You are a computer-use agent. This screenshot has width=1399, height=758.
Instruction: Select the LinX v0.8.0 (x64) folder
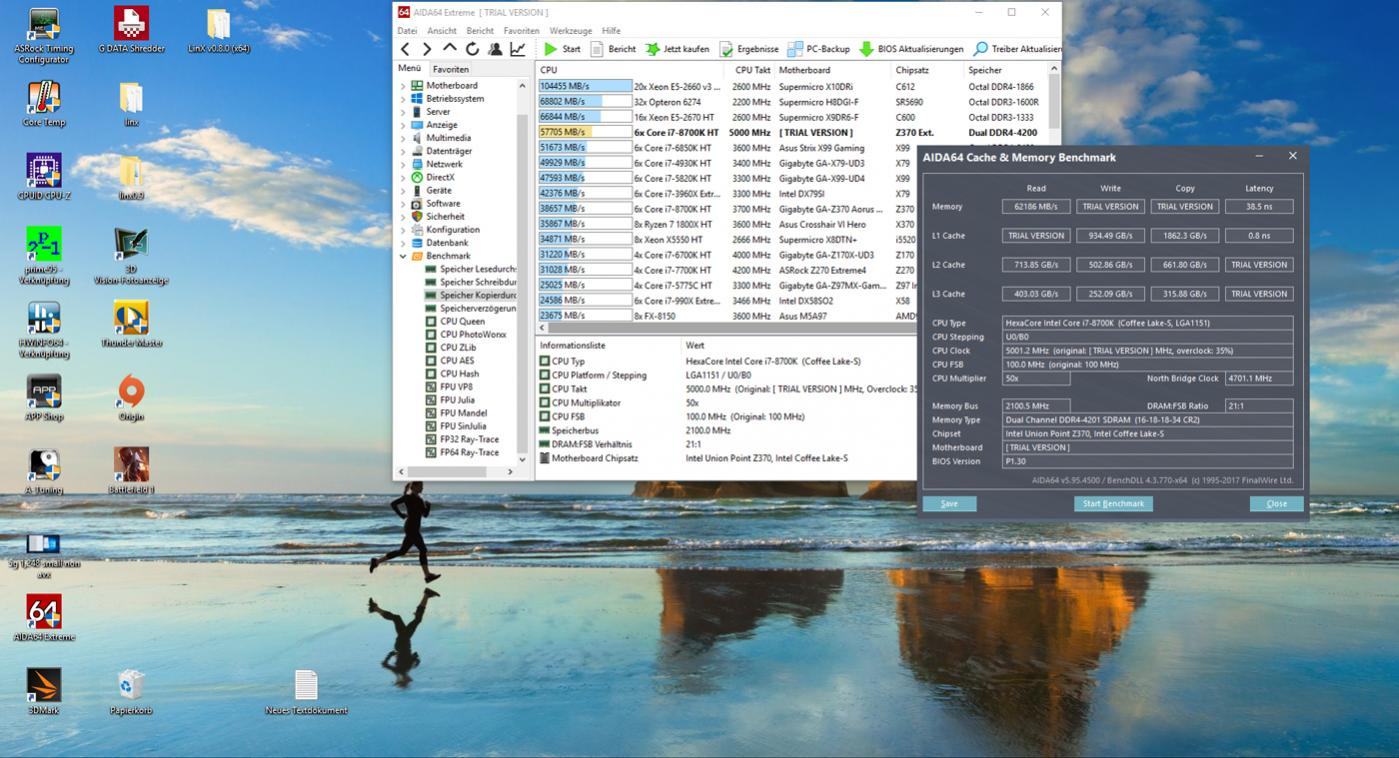218,30
